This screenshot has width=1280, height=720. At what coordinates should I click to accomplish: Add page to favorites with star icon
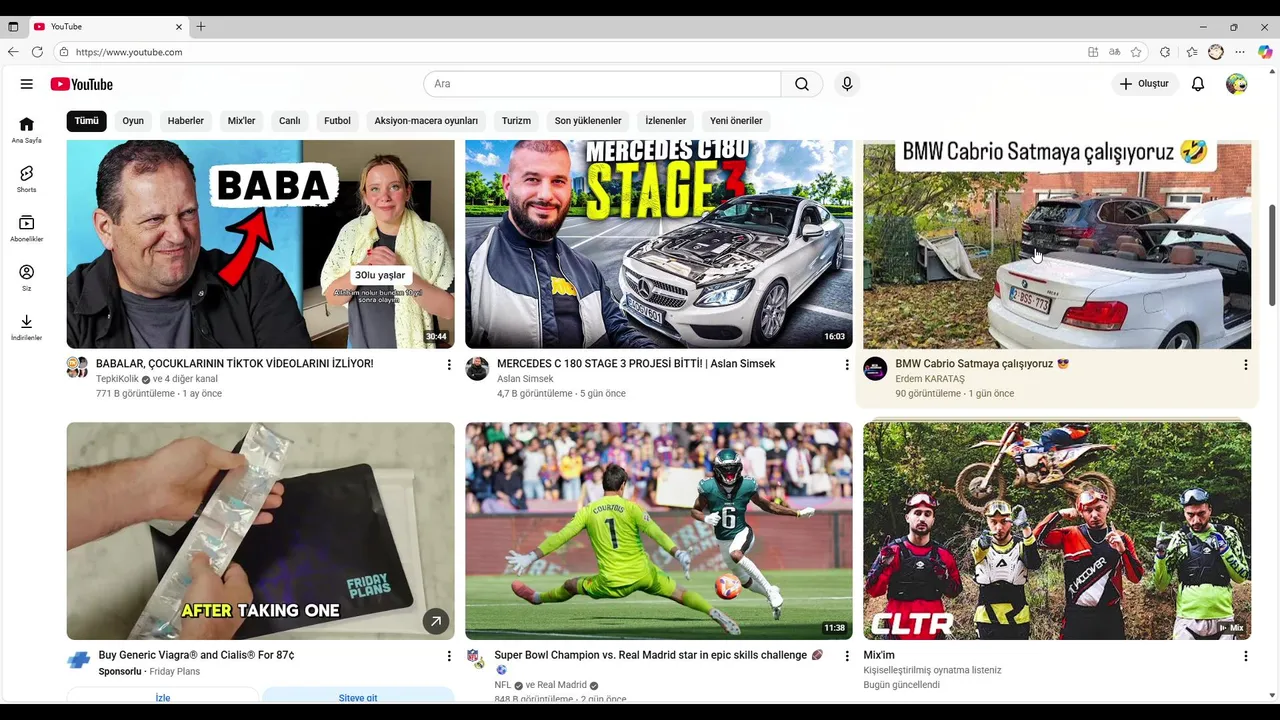[1136, 52]
